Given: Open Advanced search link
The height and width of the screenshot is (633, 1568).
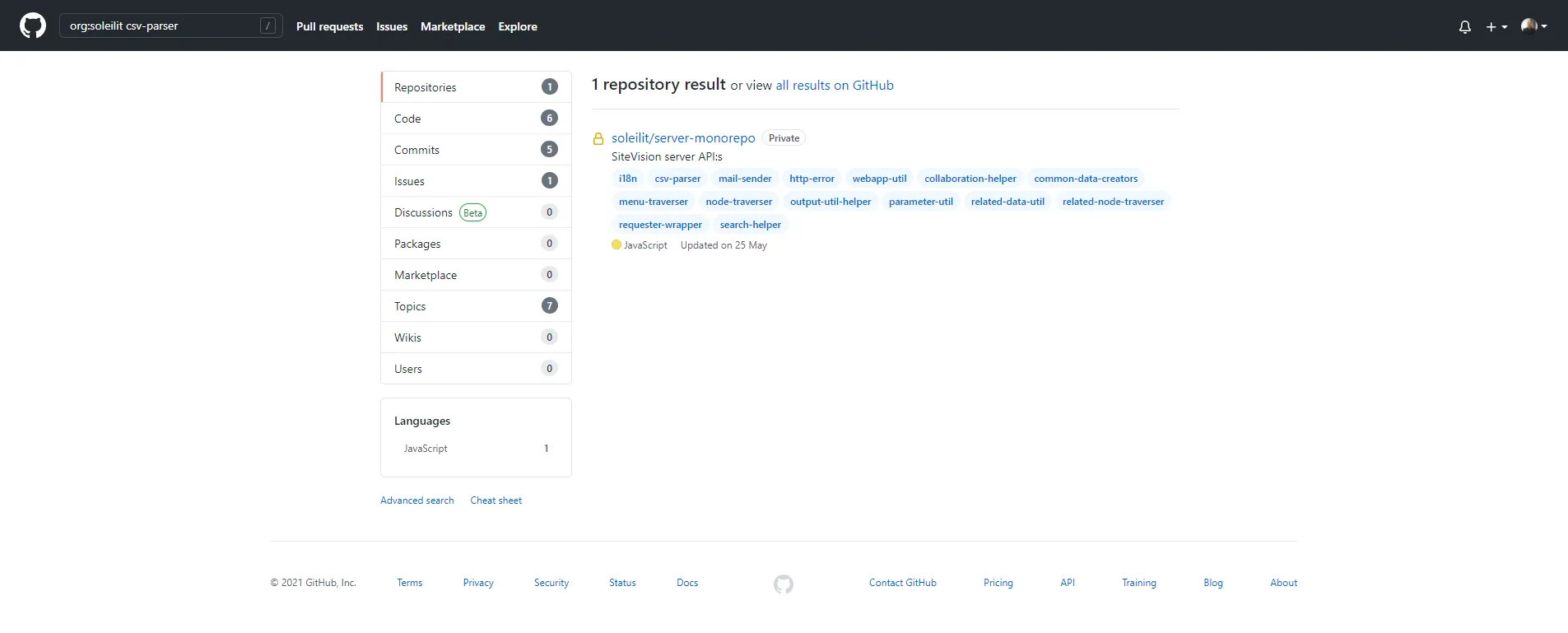Looking at the screenshot, I should (x=417, y=500).
